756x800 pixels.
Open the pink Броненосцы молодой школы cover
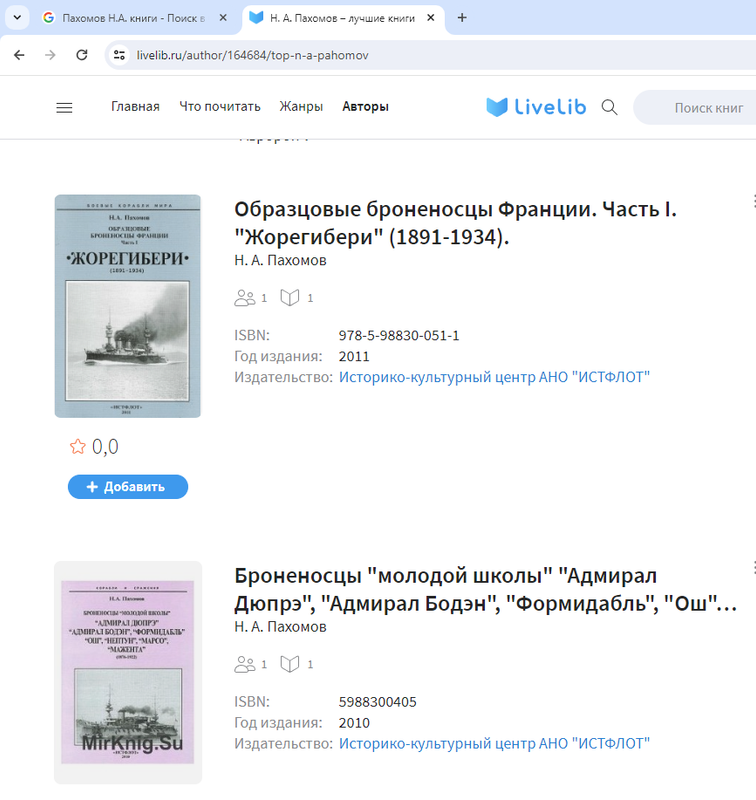point(128,672)
